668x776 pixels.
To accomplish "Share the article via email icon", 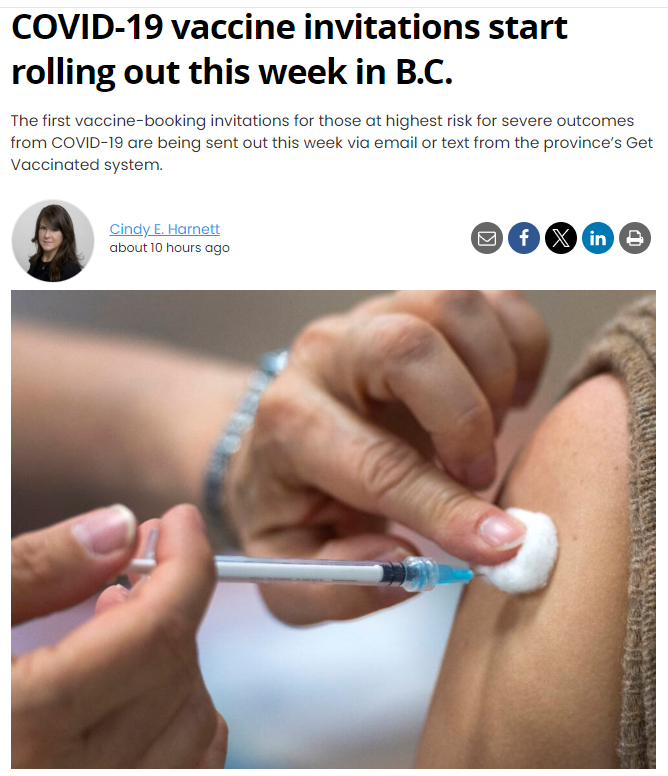I will (486, 238).
